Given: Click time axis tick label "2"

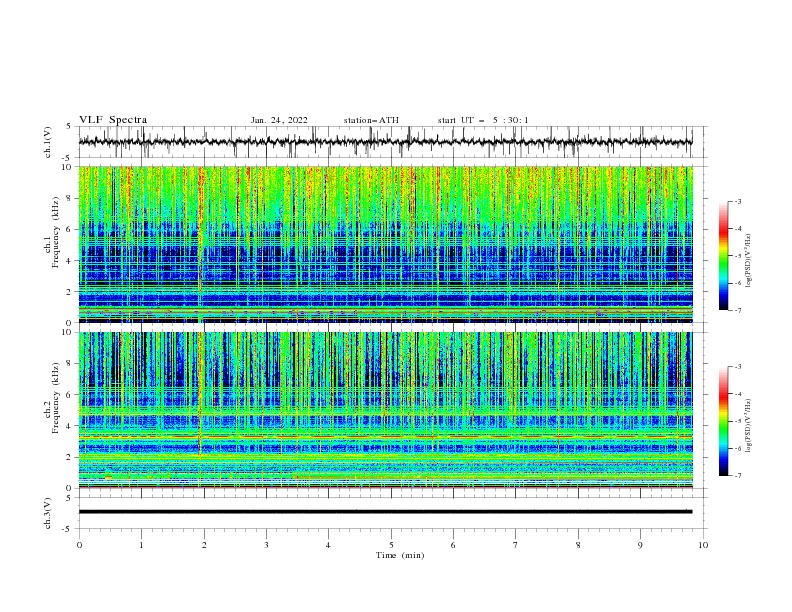Looking at the screenshot, I should [x=204, y=545].
